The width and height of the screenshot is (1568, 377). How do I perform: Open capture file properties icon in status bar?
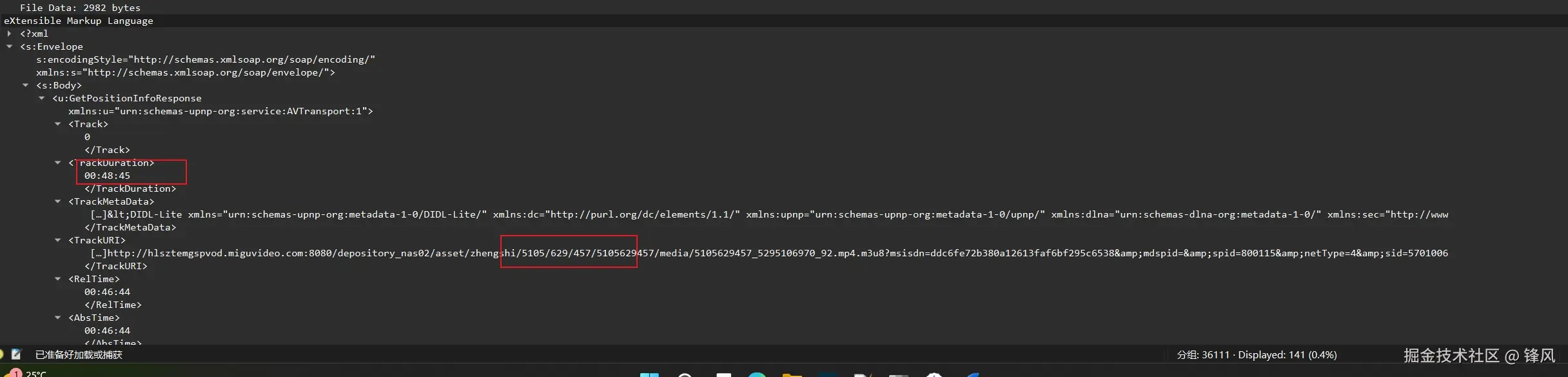tap(17, 354)
